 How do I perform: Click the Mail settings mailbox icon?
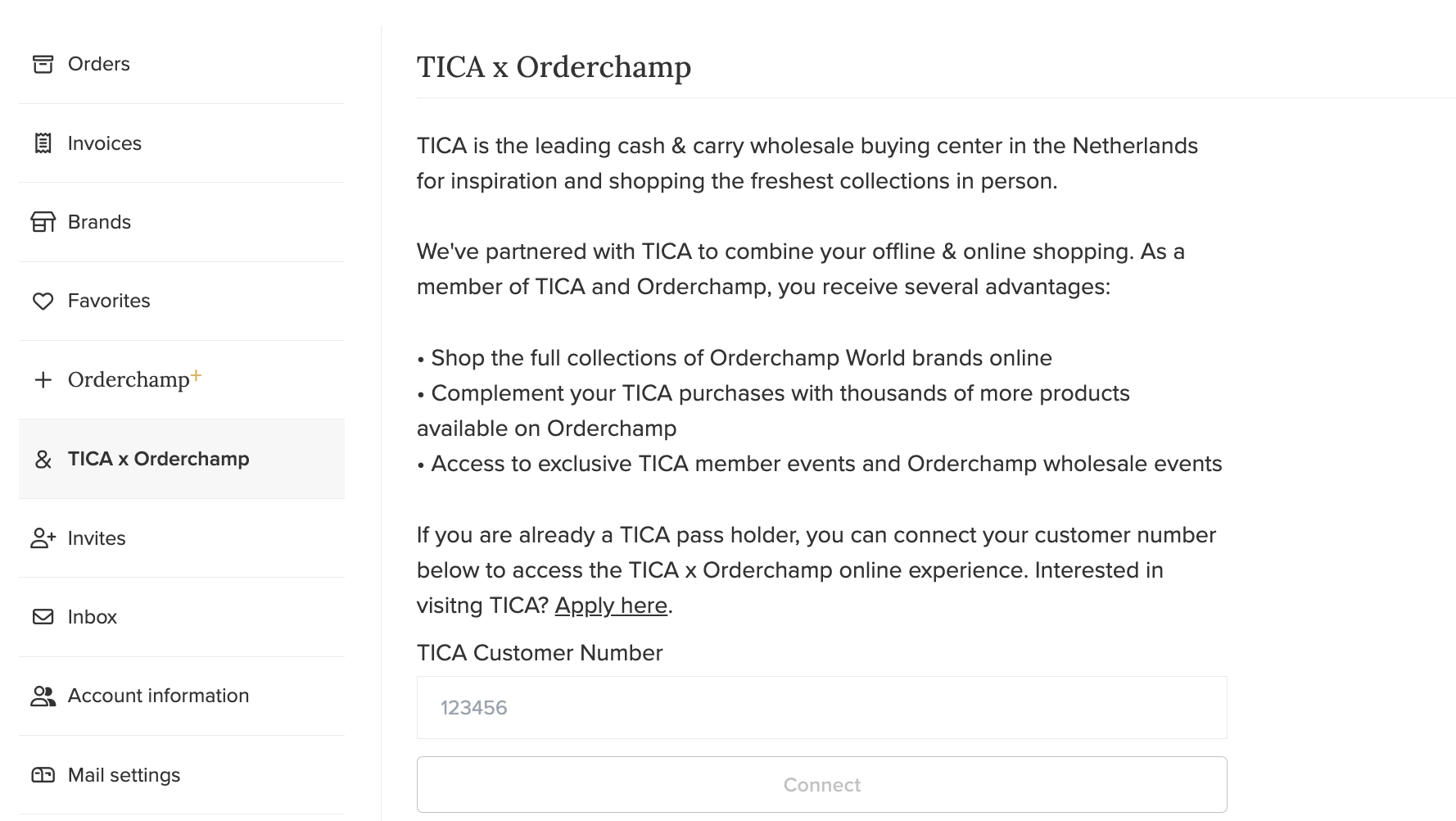pyautogui.click(x=43, y=775)
